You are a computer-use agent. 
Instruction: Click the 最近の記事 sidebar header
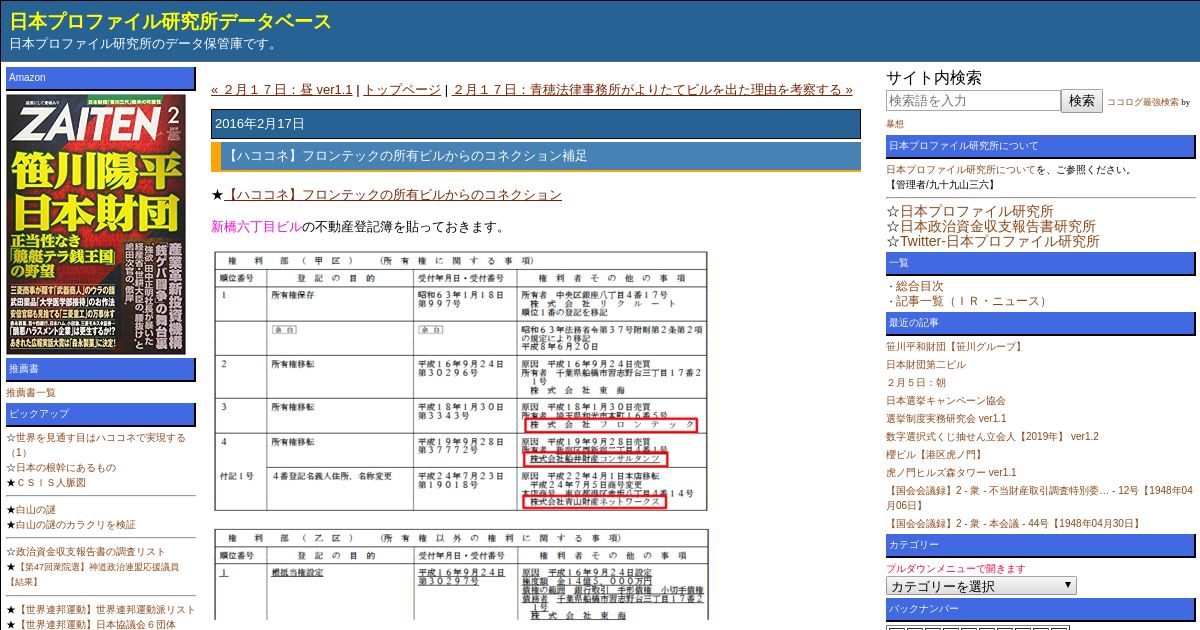tap(1041, 323)
